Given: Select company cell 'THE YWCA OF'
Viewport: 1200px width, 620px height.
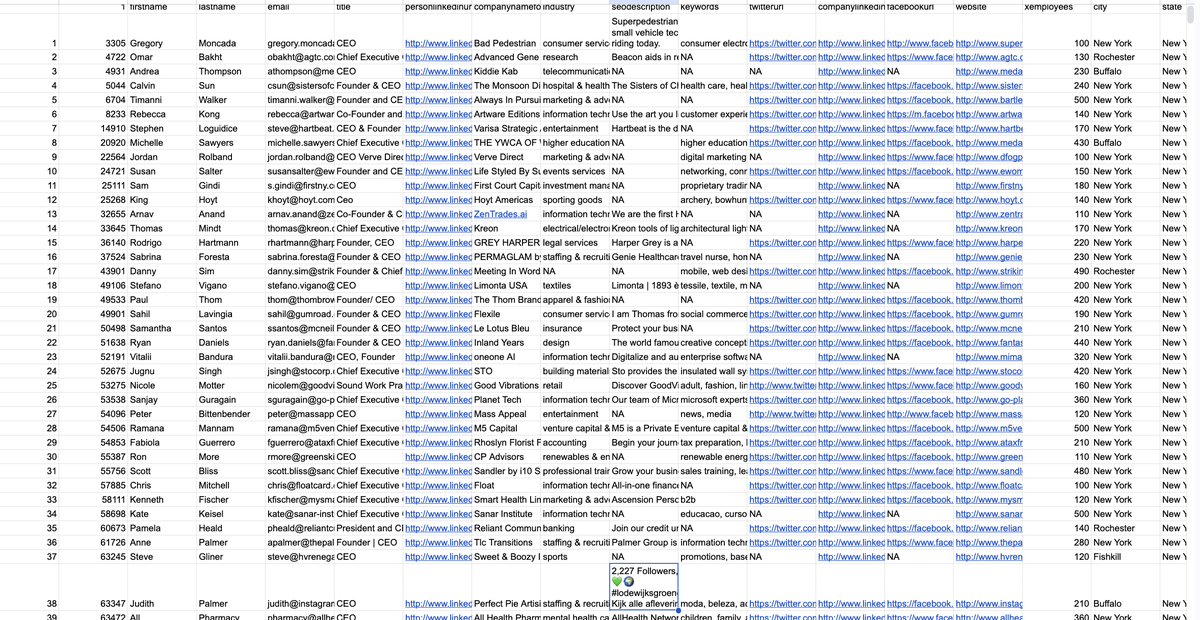Looking at the screenshot, I should 506,143.
